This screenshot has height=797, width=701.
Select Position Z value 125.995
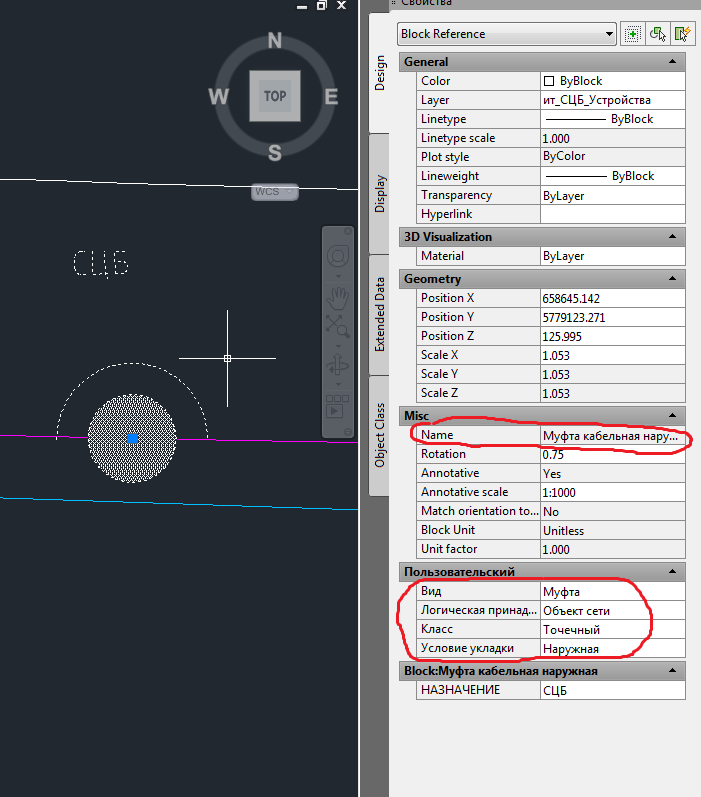click(x=613, y=336)
